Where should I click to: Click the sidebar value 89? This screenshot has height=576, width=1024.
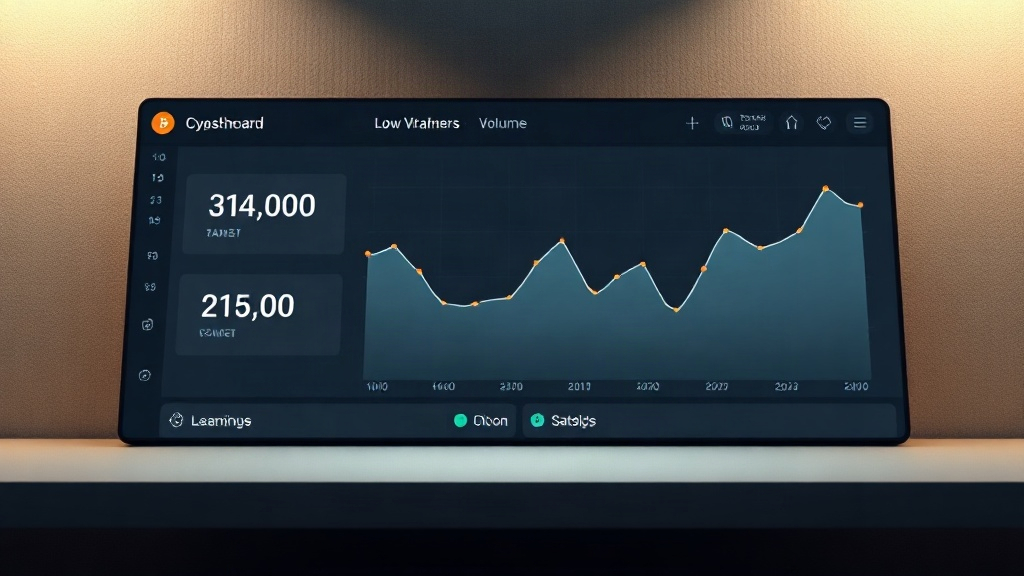150,287
